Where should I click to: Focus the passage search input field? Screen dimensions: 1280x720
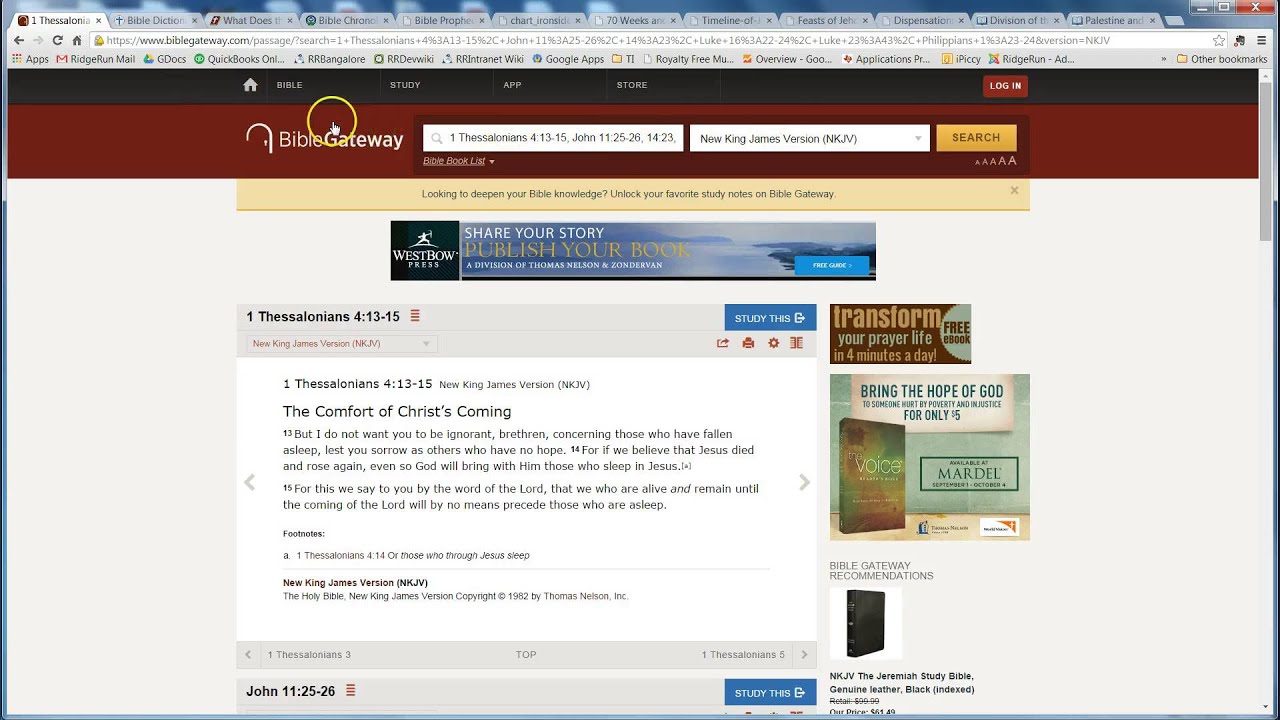(553, 138)
